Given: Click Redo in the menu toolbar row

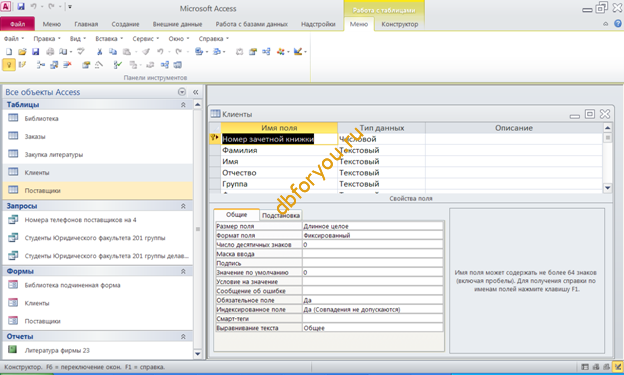Looking at the screenshot, I should click(x=179, y=52).
